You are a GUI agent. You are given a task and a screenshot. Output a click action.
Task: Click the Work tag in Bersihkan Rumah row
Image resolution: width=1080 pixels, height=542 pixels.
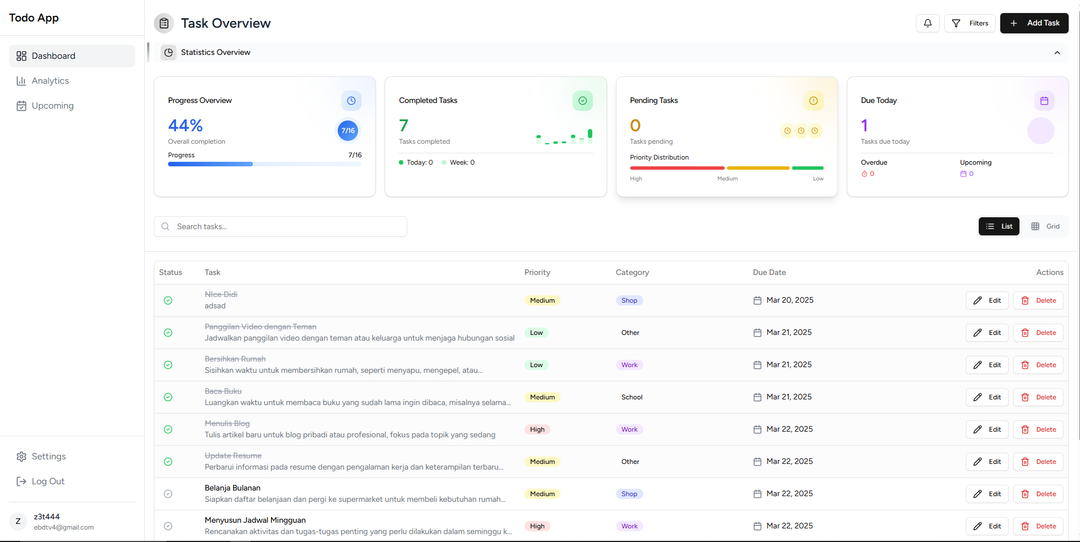(630, 365)
